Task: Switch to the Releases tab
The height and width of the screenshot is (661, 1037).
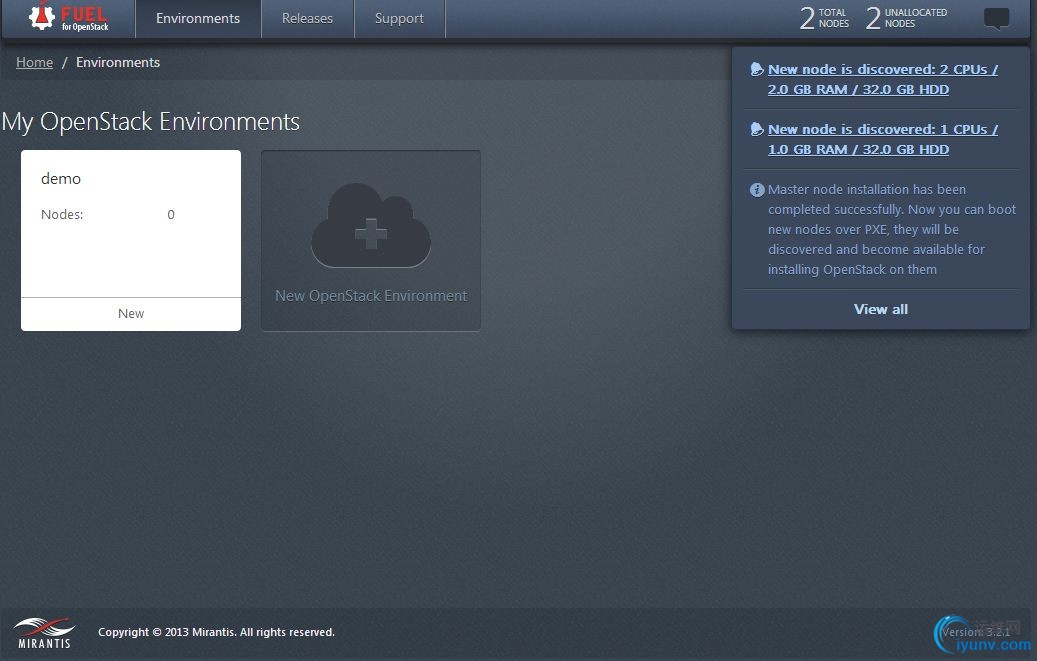Action: coord(308,19)
